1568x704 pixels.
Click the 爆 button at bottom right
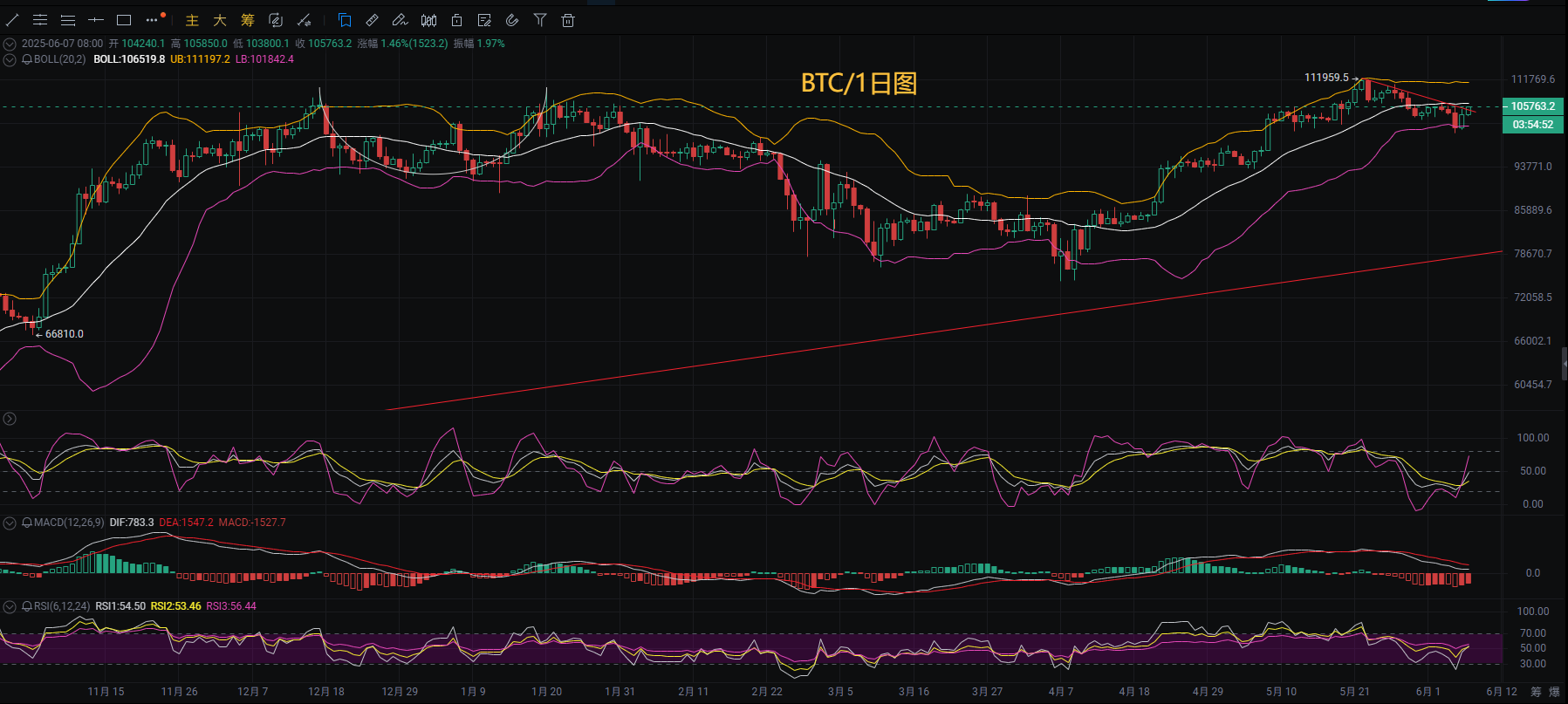(1554, 692)
